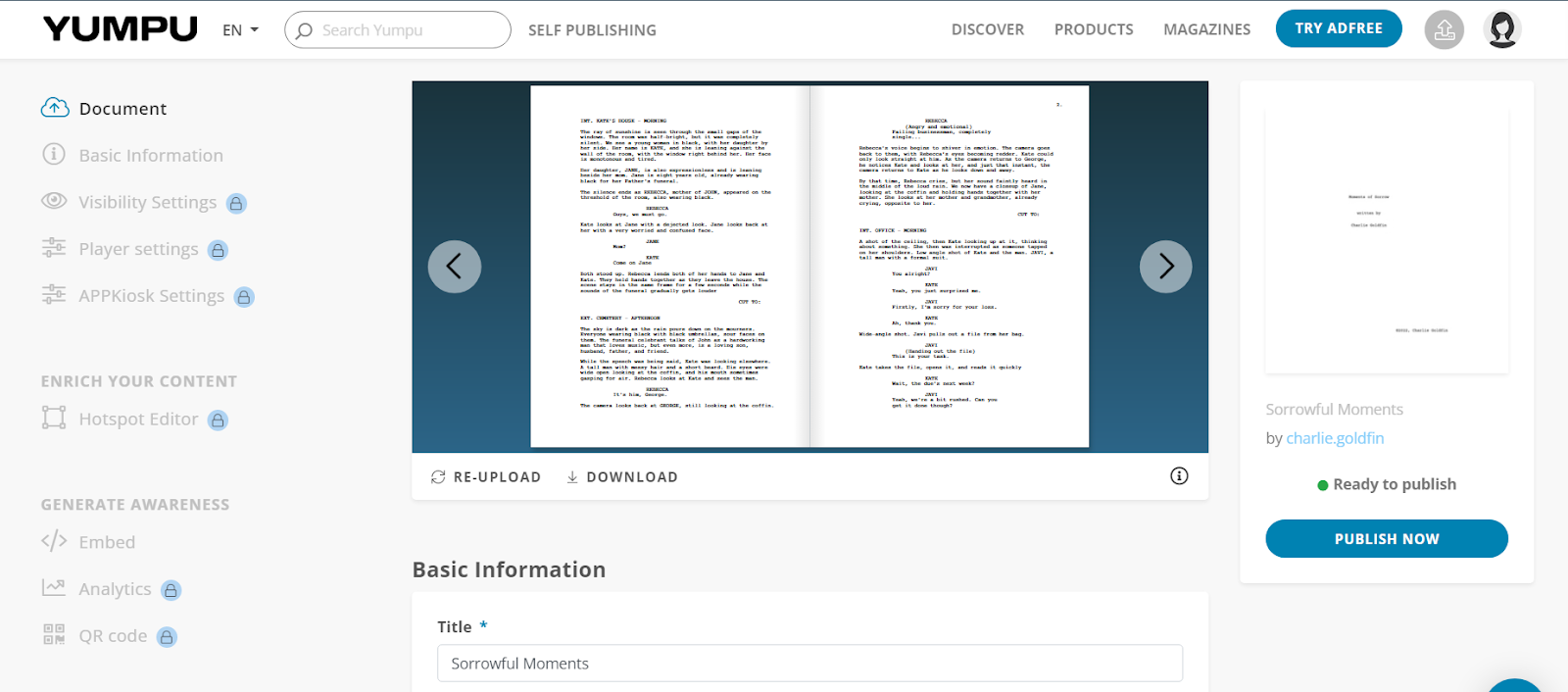Click the upload icon in header

tap(1445, 30)
